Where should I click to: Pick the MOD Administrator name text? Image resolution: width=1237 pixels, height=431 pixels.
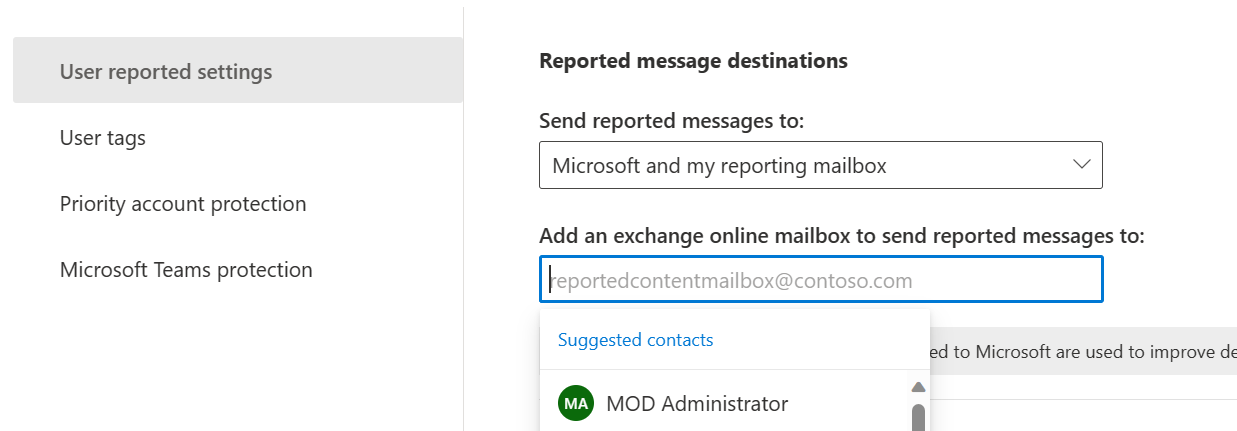[x=697, y=404]
